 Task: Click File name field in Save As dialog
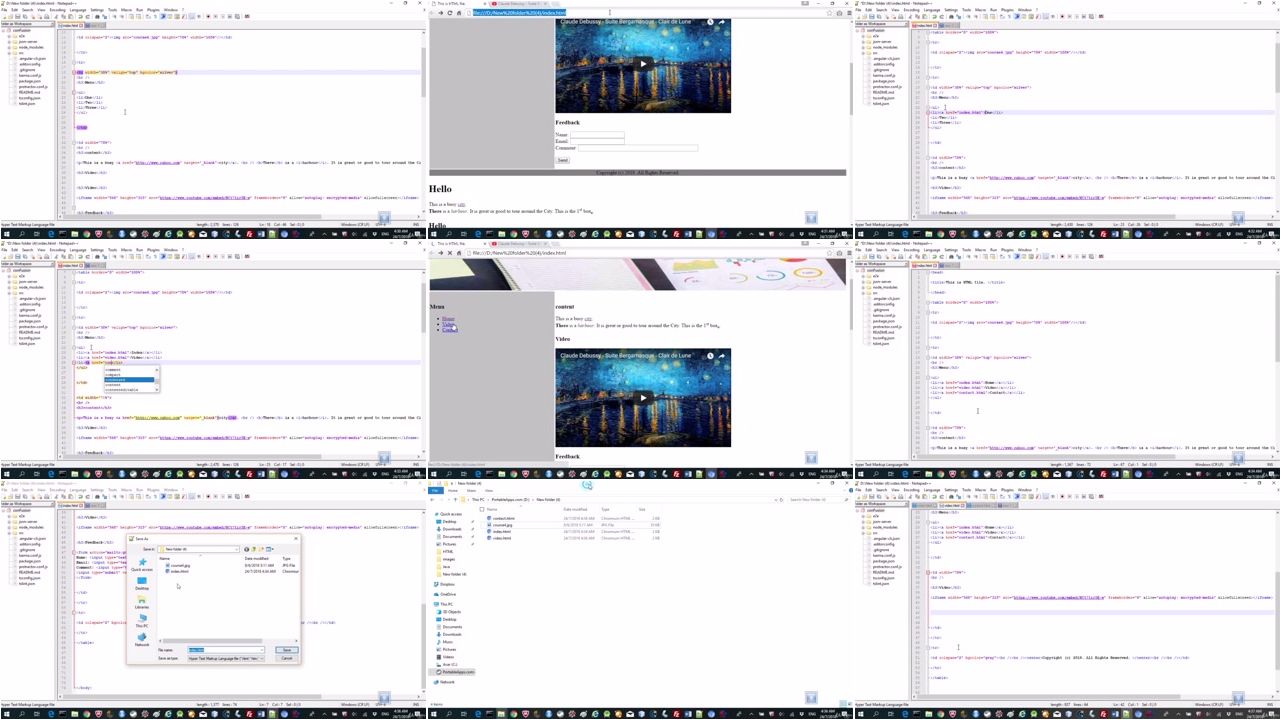coord(226,650)
